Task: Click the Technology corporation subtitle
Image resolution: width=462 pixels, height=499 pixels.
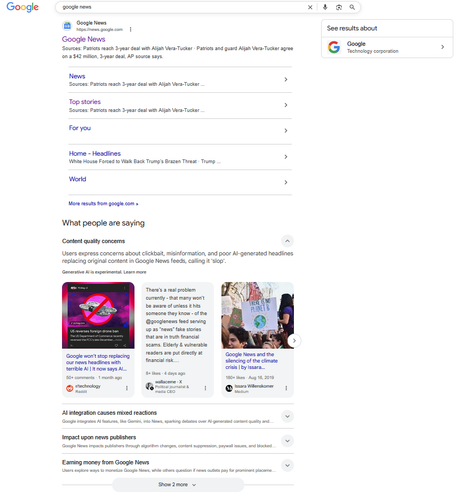Action: tap(373, 51)
